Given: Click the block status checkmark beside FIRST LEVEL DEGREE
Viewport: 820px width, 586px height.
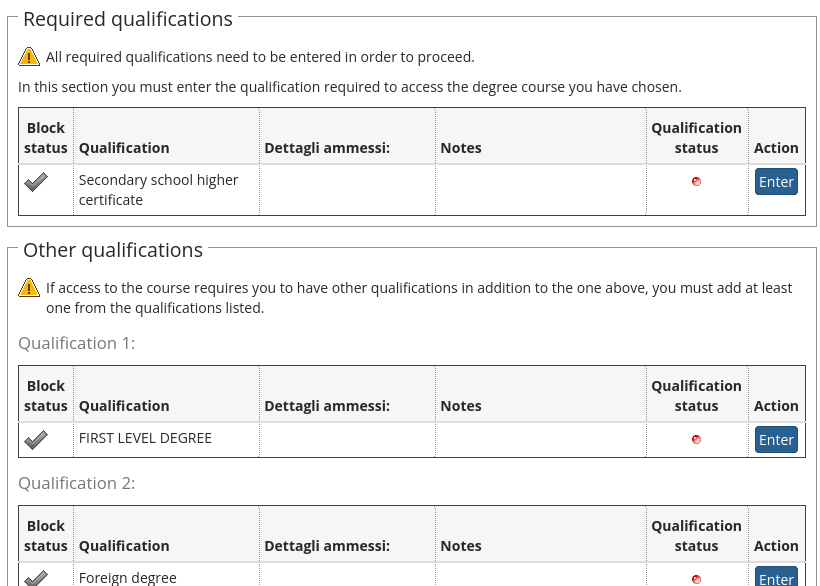Looking at the screenshot, I should 36,439.
